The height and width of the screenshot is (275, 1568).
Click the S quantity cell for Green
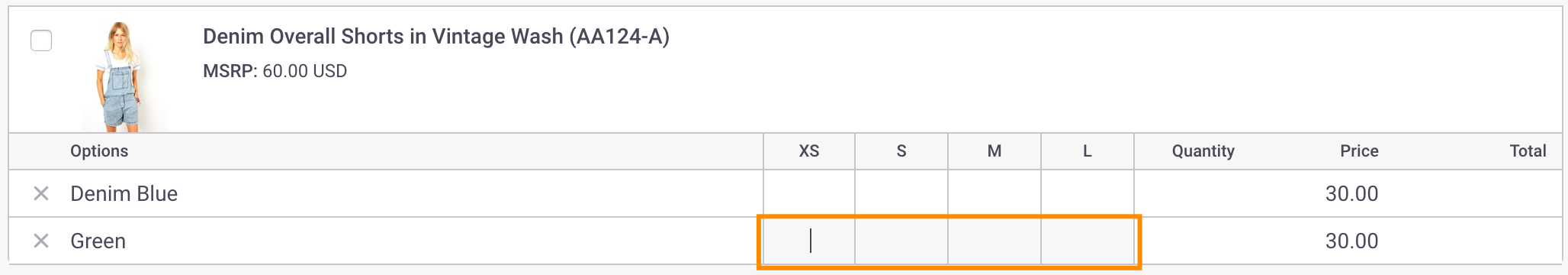pos(901,241)
